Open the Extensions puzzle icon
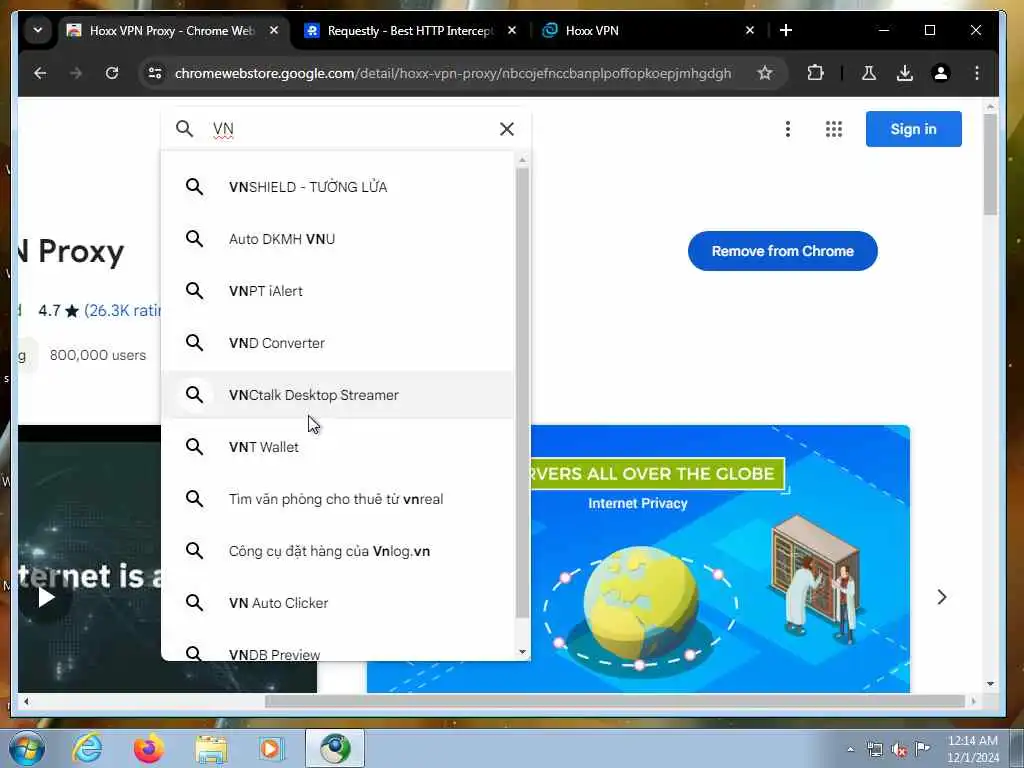This screenshot has height=768, width=1024. click(815, 73)
